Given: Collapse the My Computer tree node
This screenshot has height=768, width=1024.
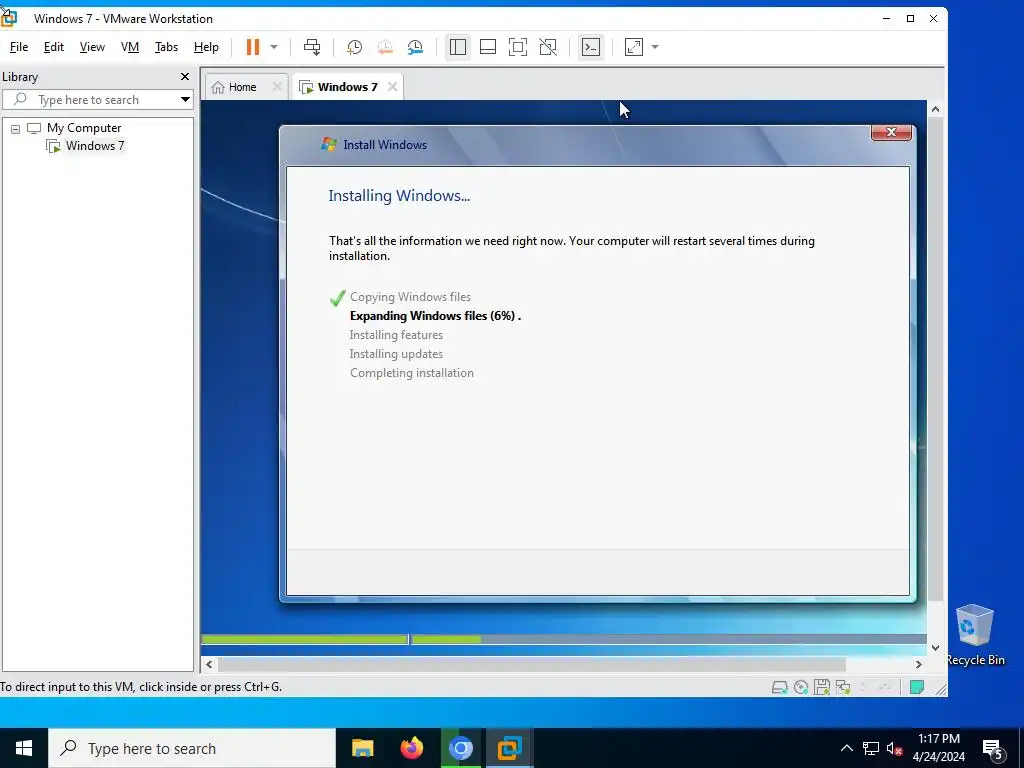Looking at the screenshot, I should [x=16, y=129].
